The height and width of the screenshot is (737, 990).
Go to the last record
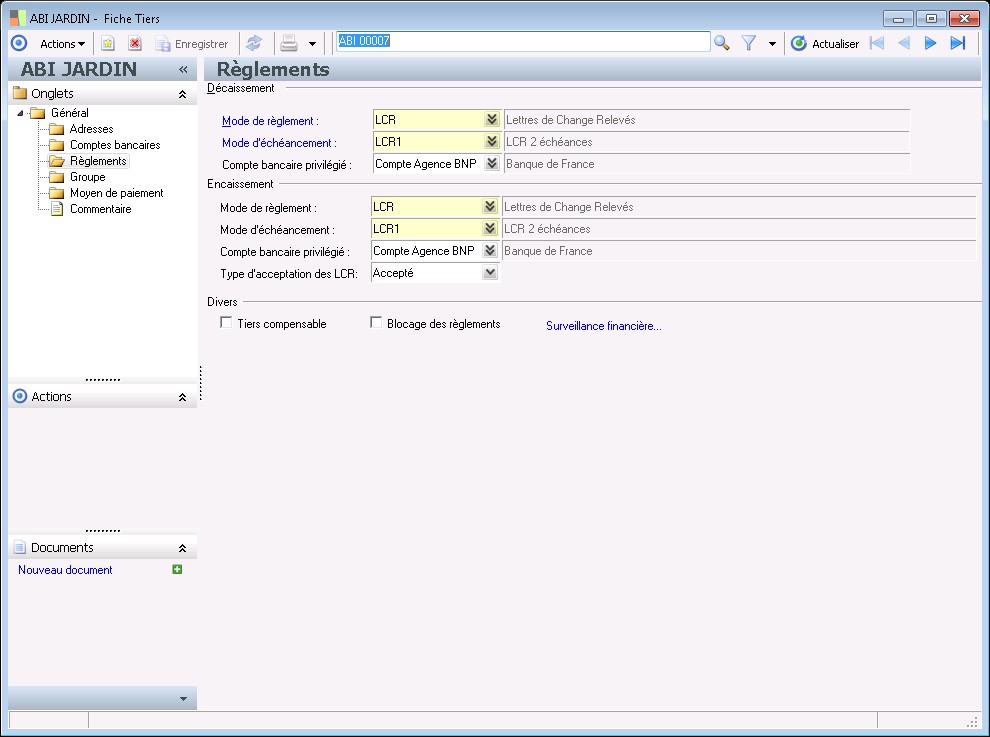pyautogui.click(x=957, y=43)
